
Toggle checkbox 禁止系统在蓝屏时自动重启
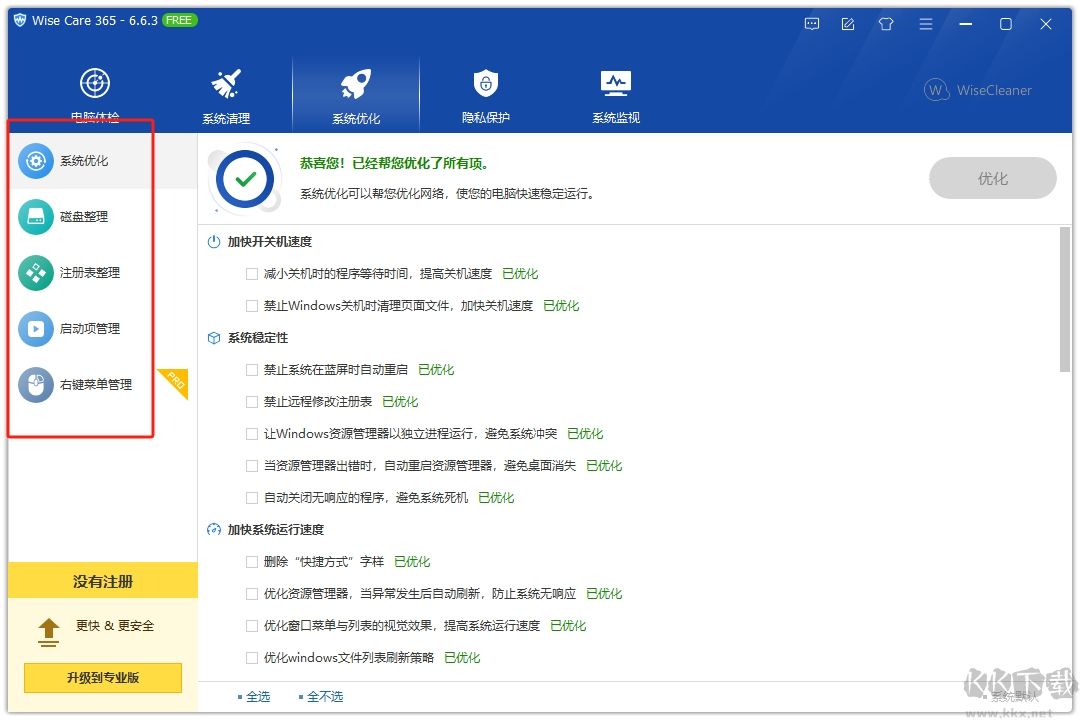tap(252, 370)
